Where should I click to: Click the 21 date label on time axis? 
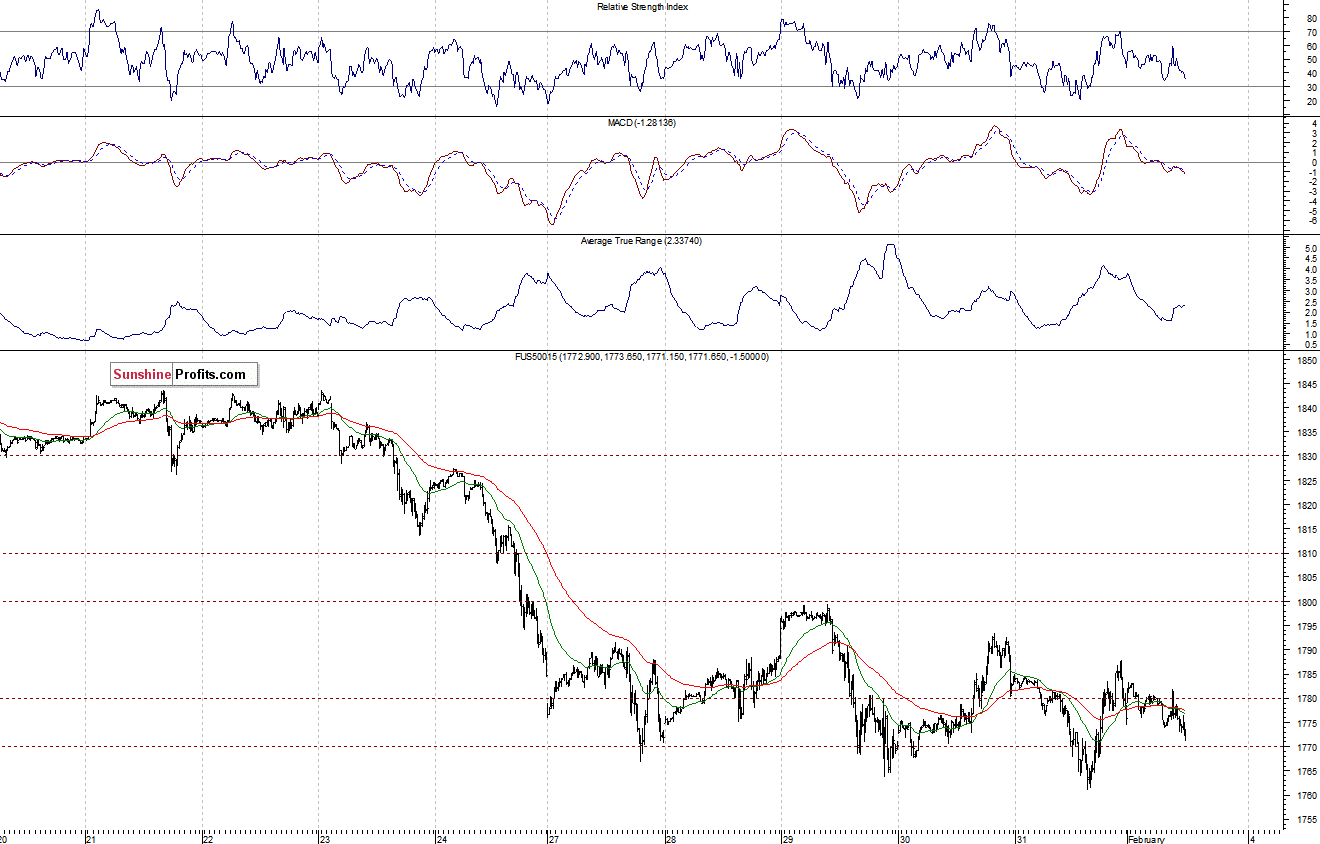pyautogui.click(x=90, y=839)
